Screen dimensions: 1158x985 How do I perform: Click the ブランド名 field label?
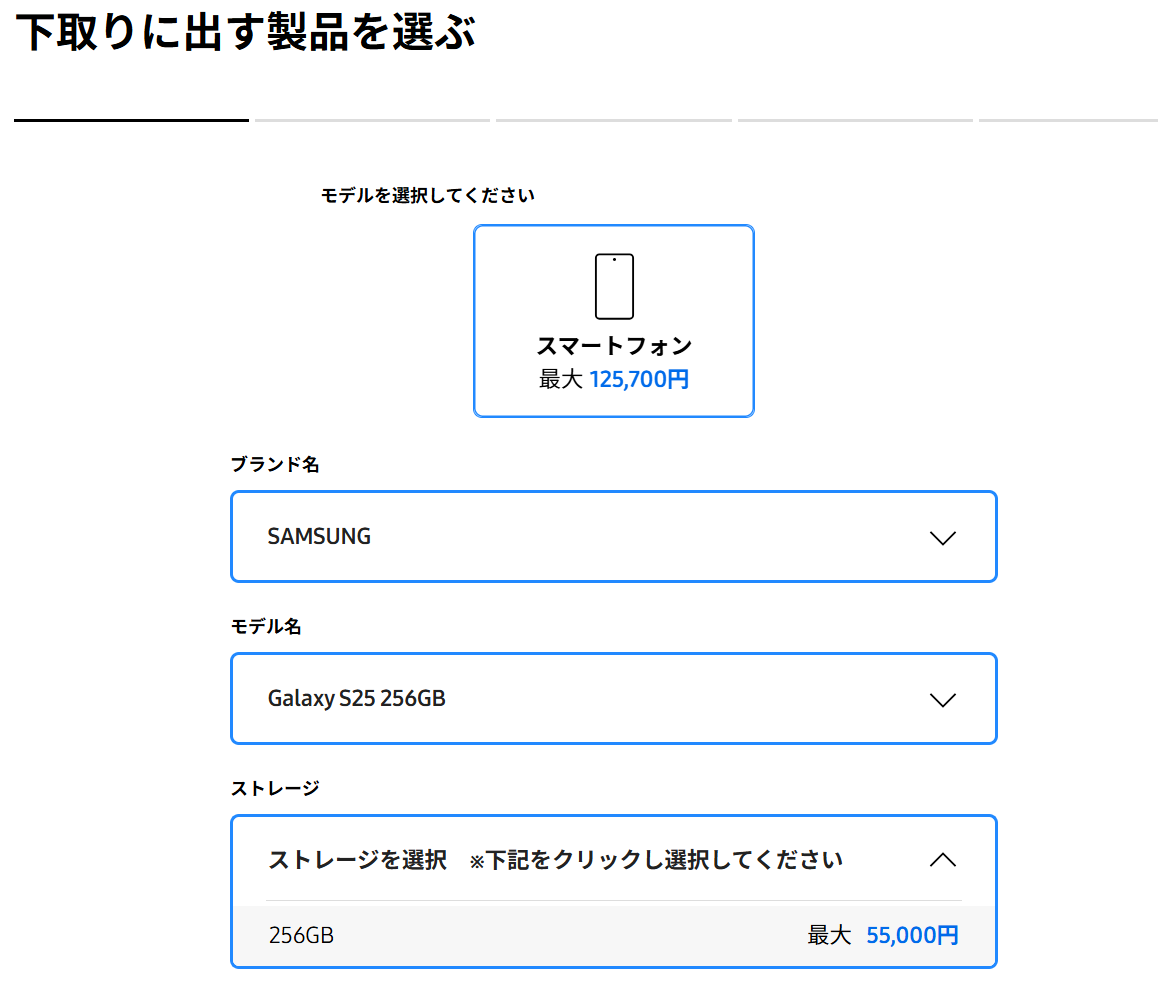pos(275,465)
